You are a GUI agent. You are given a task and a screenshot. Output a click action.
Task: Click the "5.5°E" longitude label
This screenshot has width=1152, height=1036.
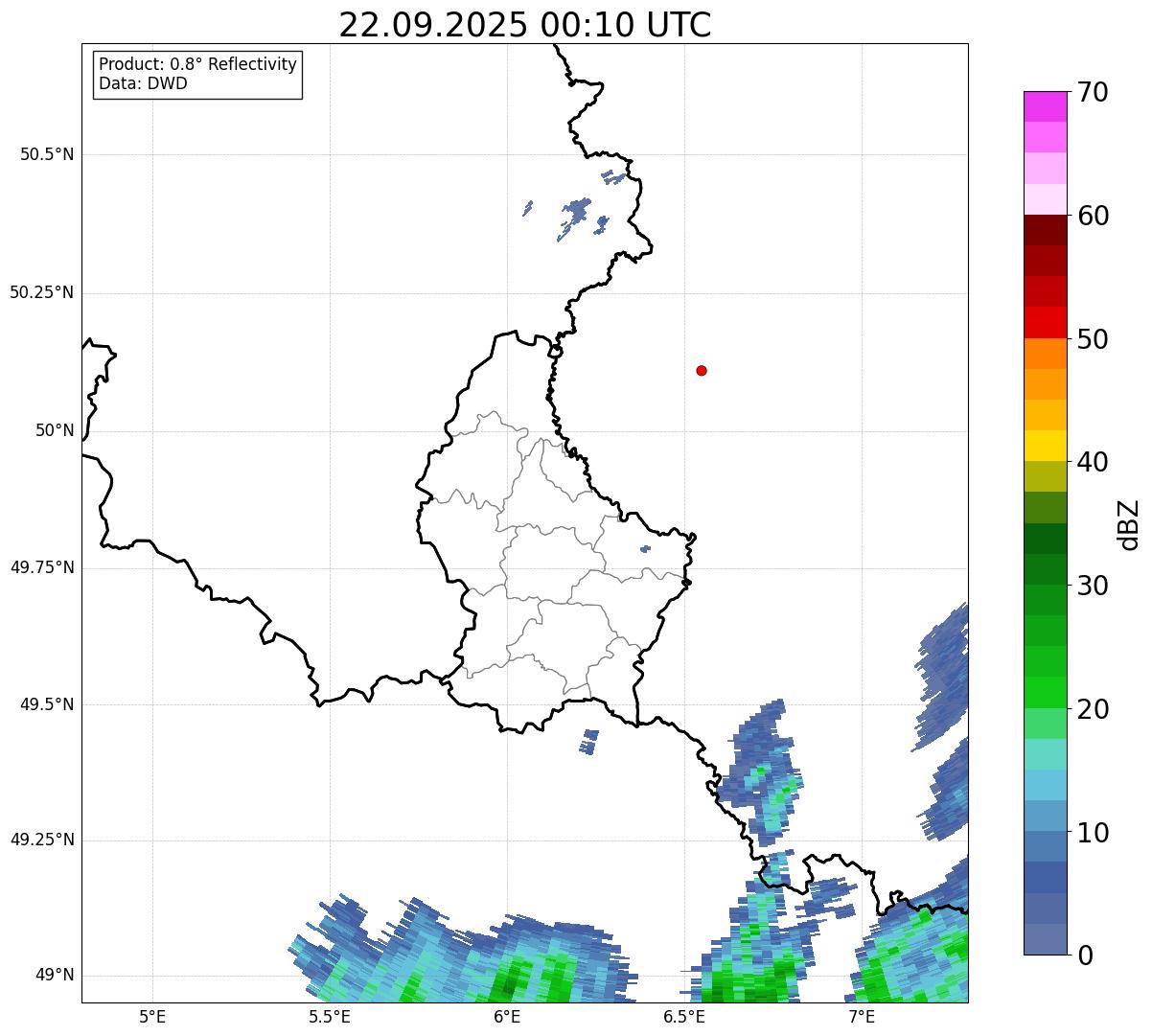(330, 1016)
